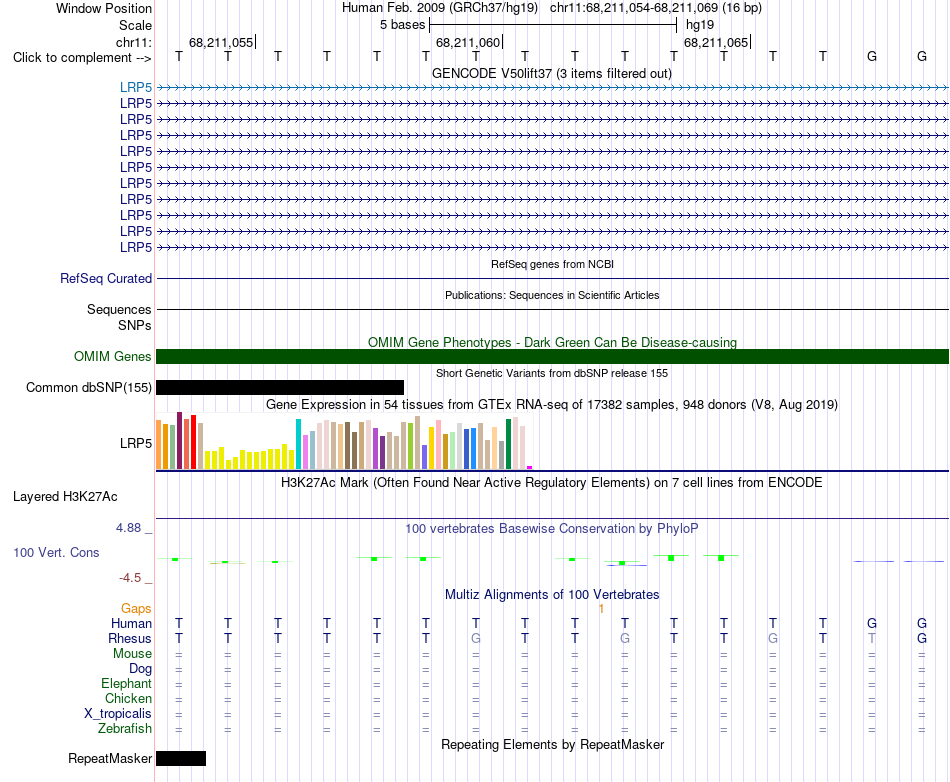Image resolution: width=950 pixels, height=782 pixels.
Task: Click the grey T in the Rhesus row
Action: (x=872, y=638)
